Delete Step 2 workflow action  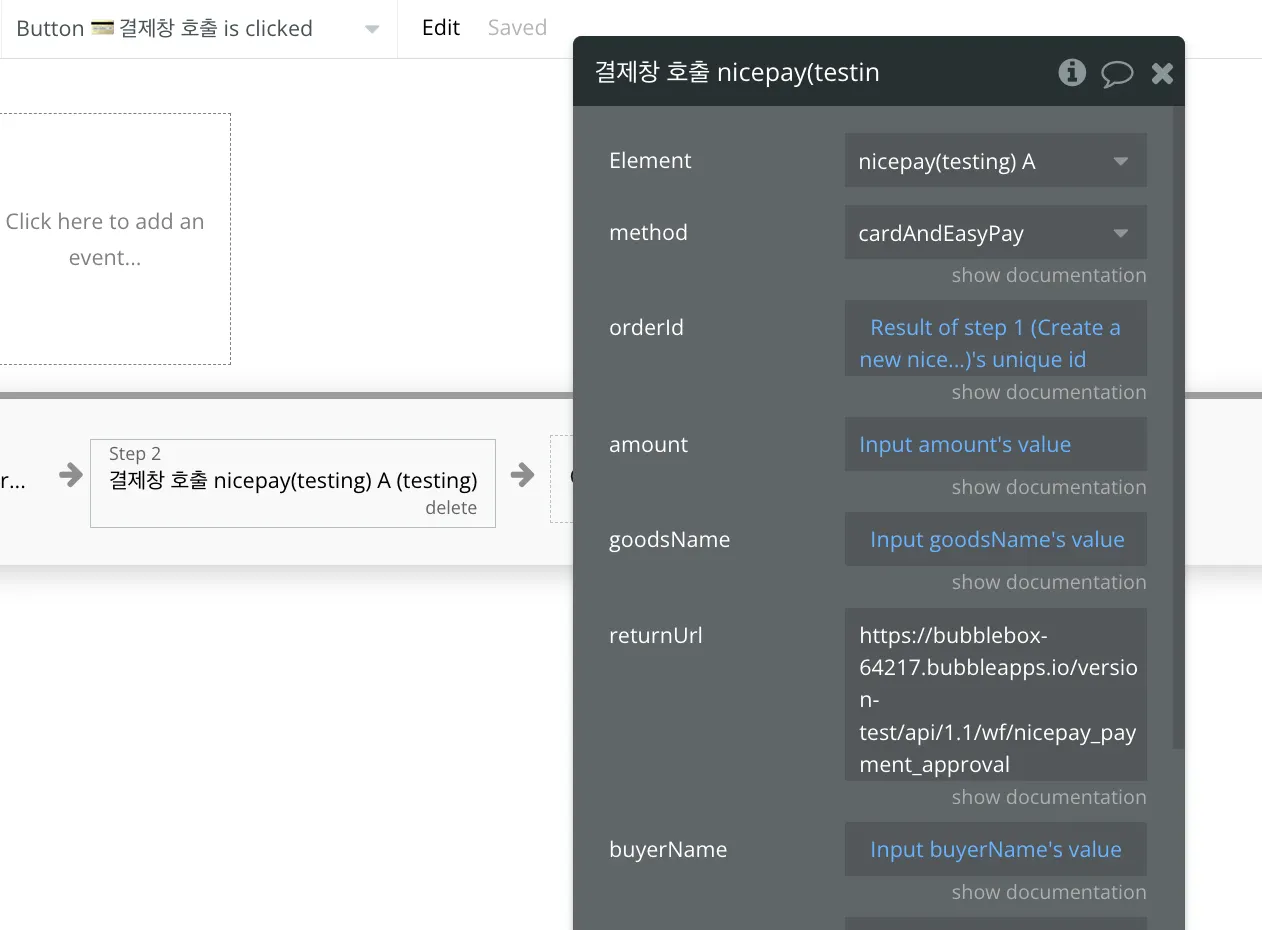tap(451, 508)
